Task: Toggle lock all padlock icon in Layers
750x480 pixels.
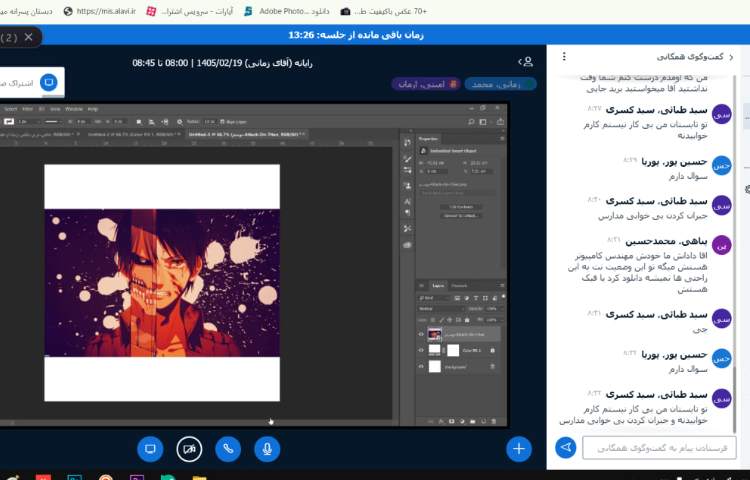Action: [467, 320]
